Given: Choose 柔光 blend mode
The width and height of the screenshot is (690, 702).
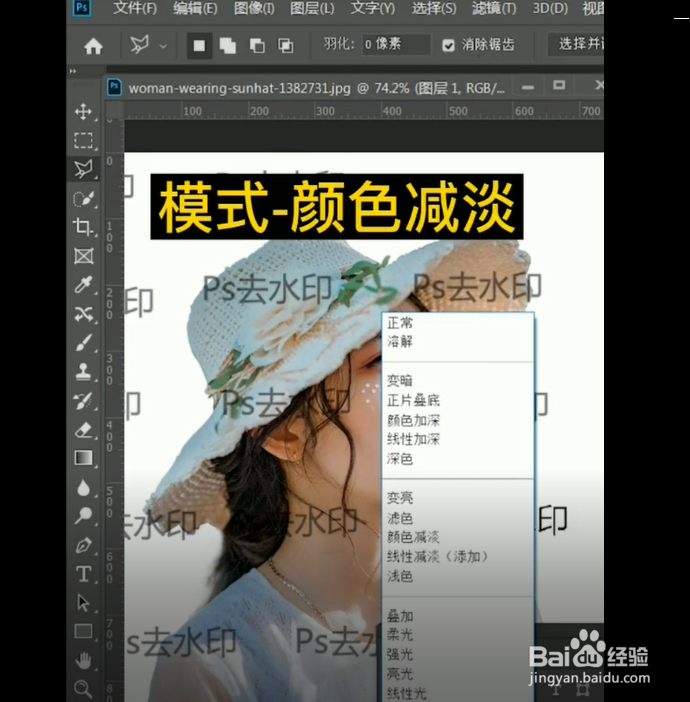Looking at the screenshot, I should coord(400,635).
